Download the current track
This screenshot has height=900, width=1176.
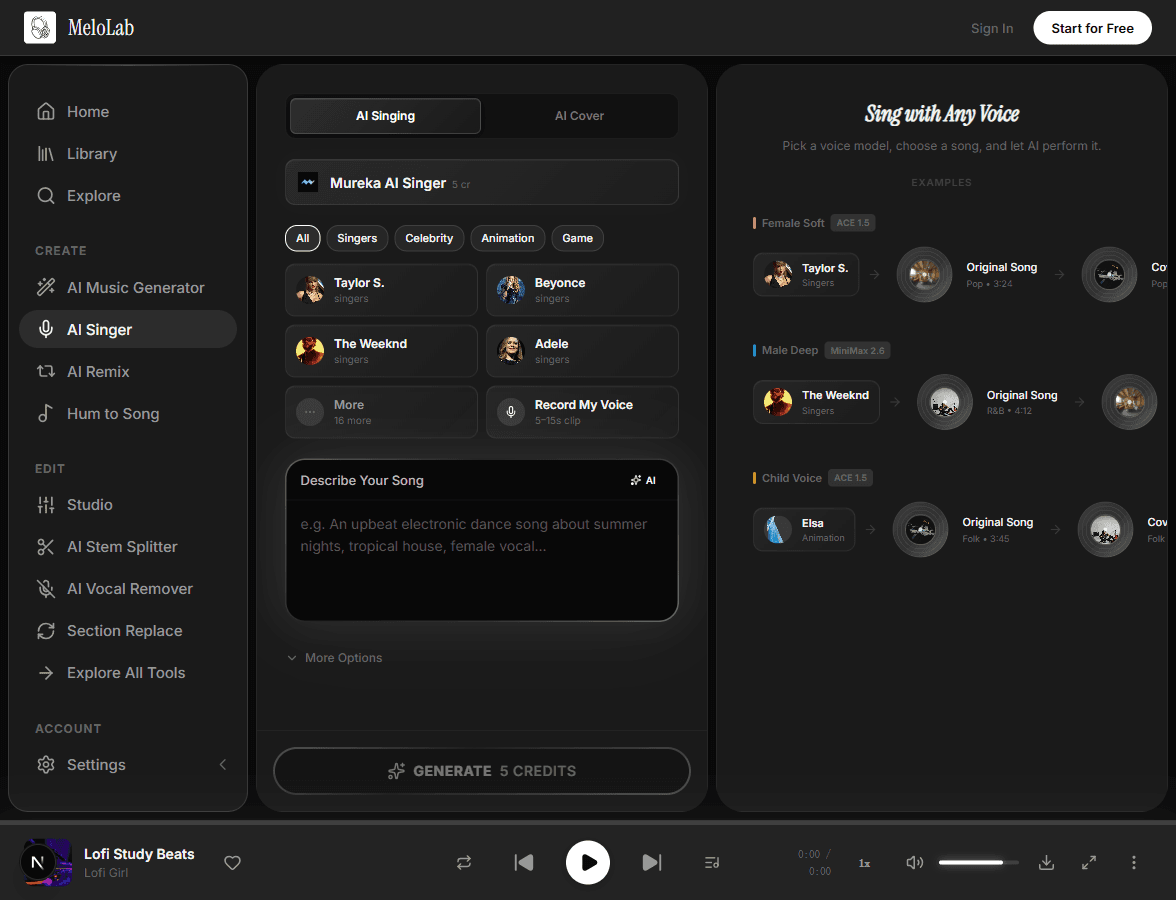pos(1046,862)
